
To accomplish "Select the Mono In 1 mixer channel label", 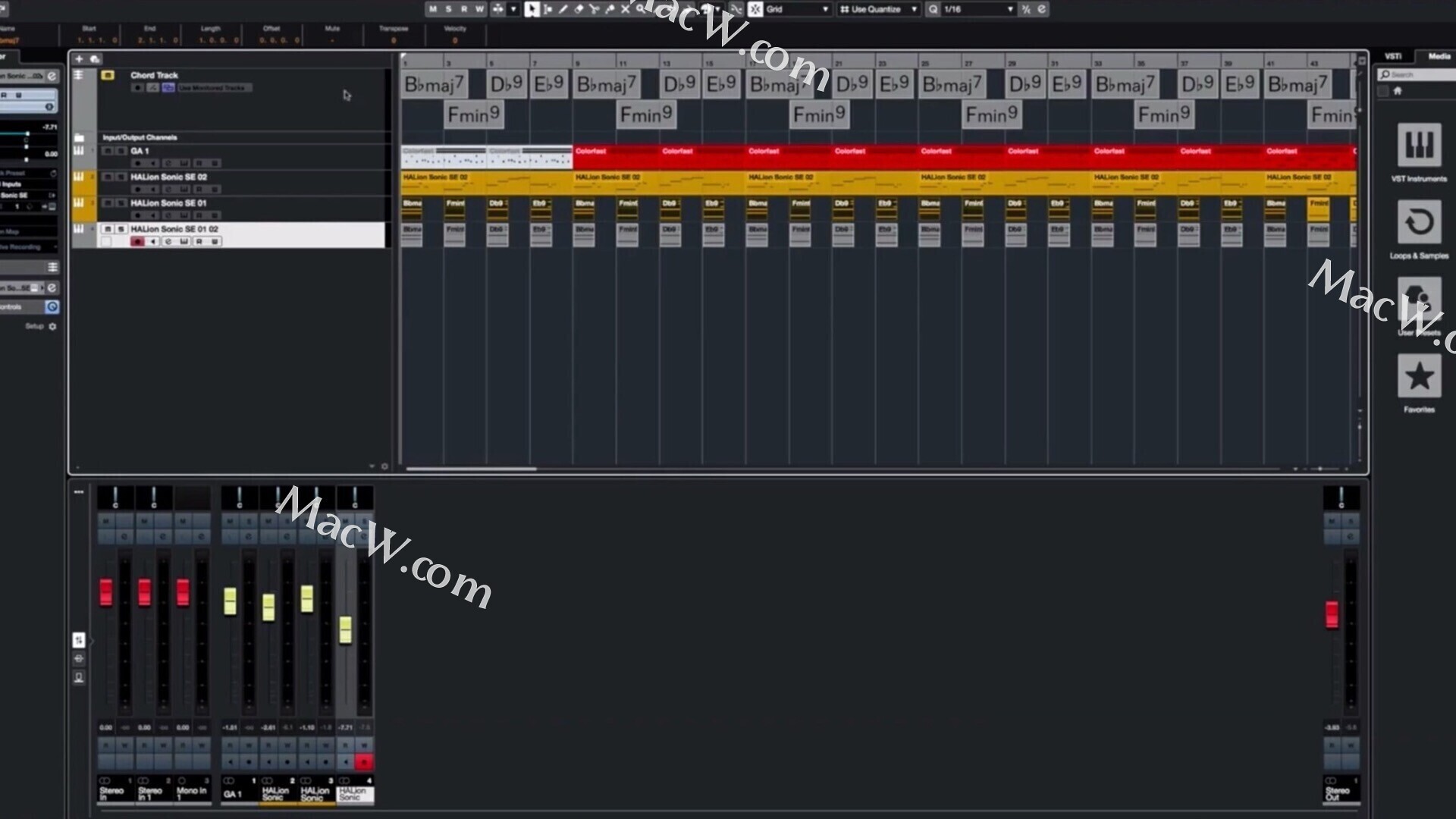I will tap(192, 794).
